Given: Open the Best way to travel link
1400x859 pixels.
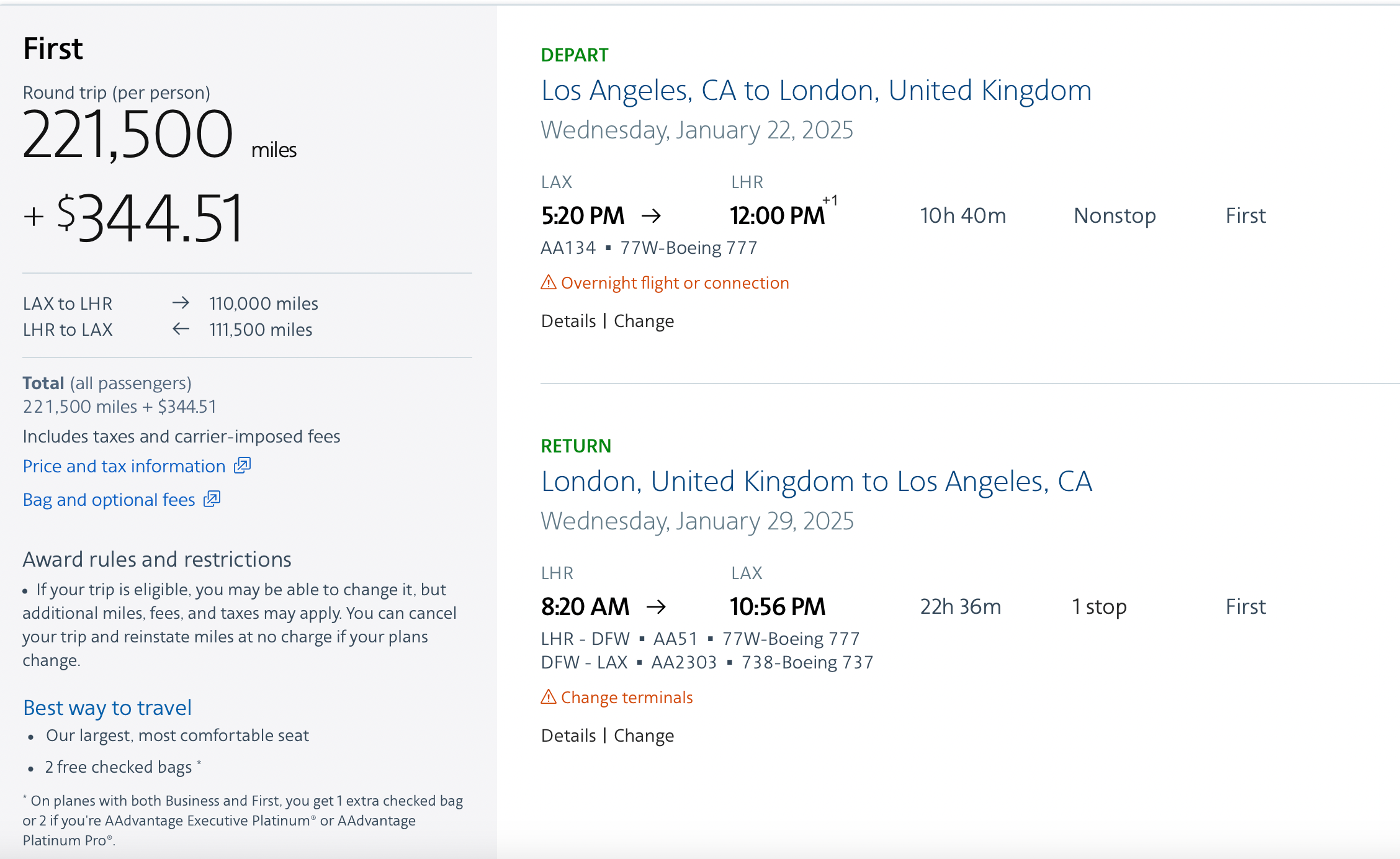Looking at the screenshot, I should coord(107,708).
